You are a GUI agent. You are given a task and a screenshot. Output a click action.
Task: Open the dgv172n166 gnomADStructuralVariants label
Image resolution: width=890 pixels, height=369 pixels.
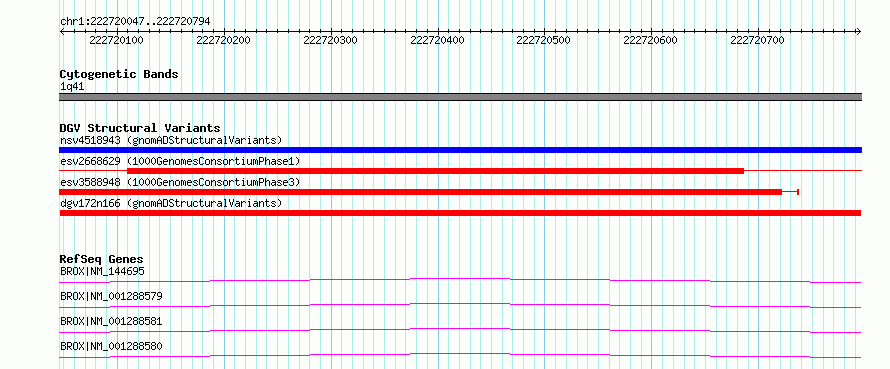[x=171, y=203]
